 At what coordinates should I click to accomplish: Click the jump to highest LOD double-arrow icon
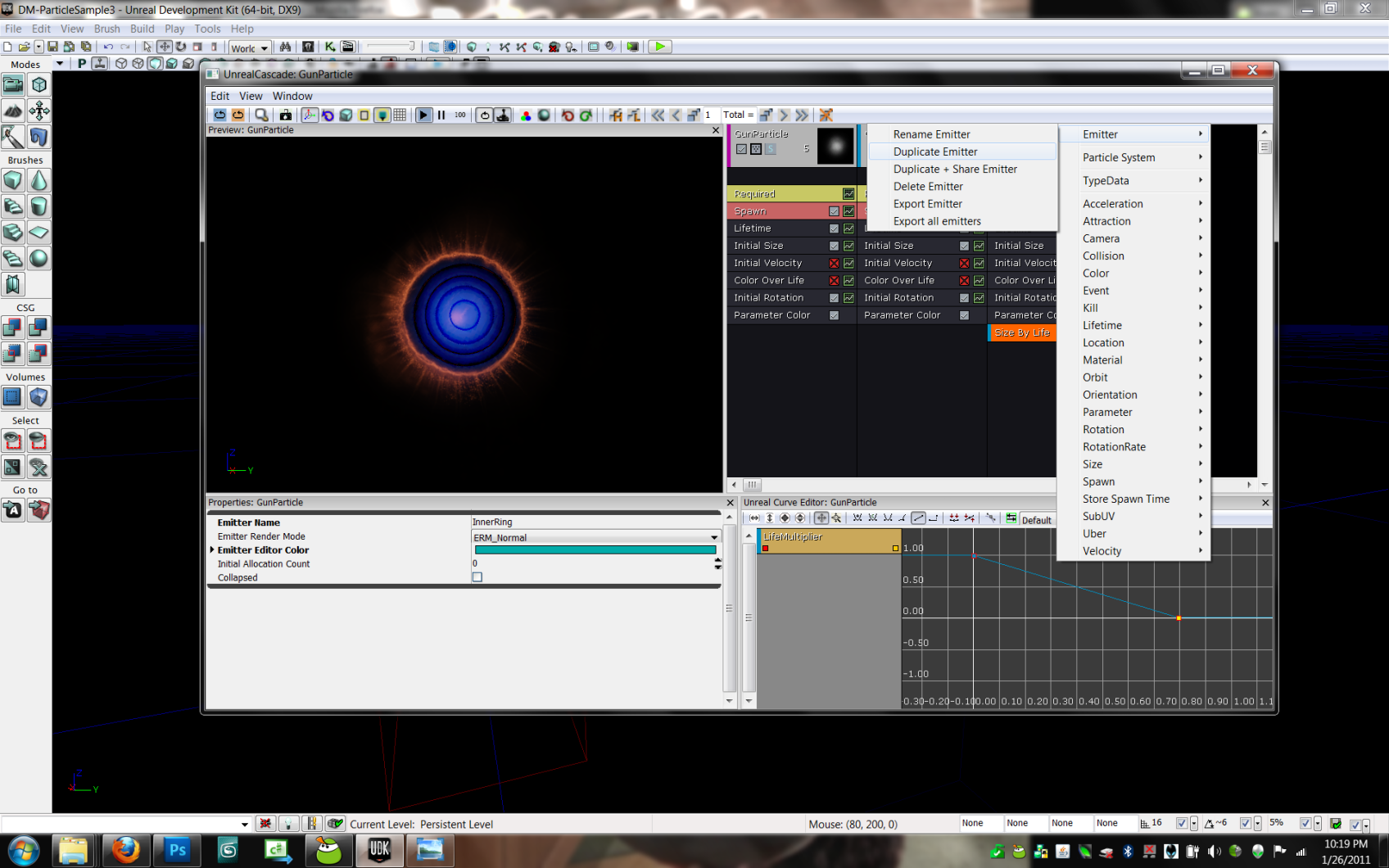(658, 115)
